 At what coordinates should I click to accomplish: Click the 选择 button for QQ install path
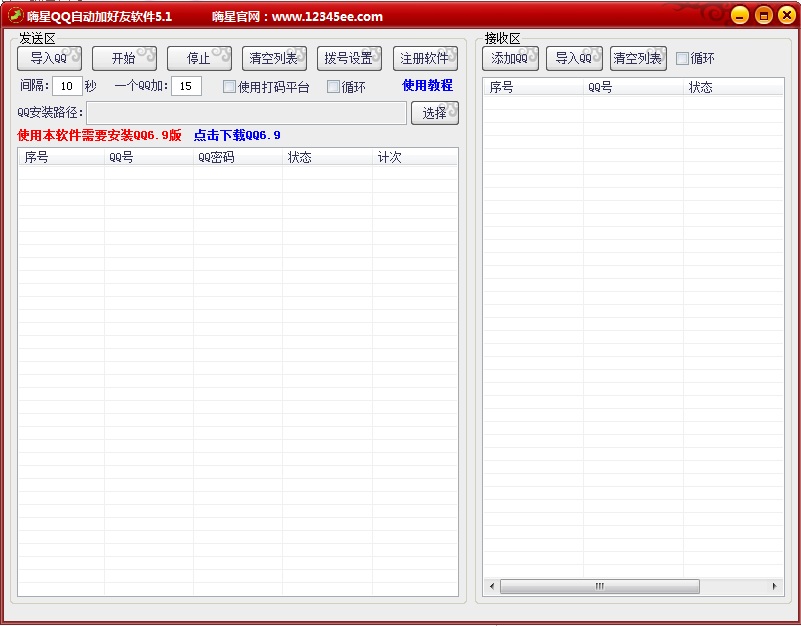pos(434,113)
